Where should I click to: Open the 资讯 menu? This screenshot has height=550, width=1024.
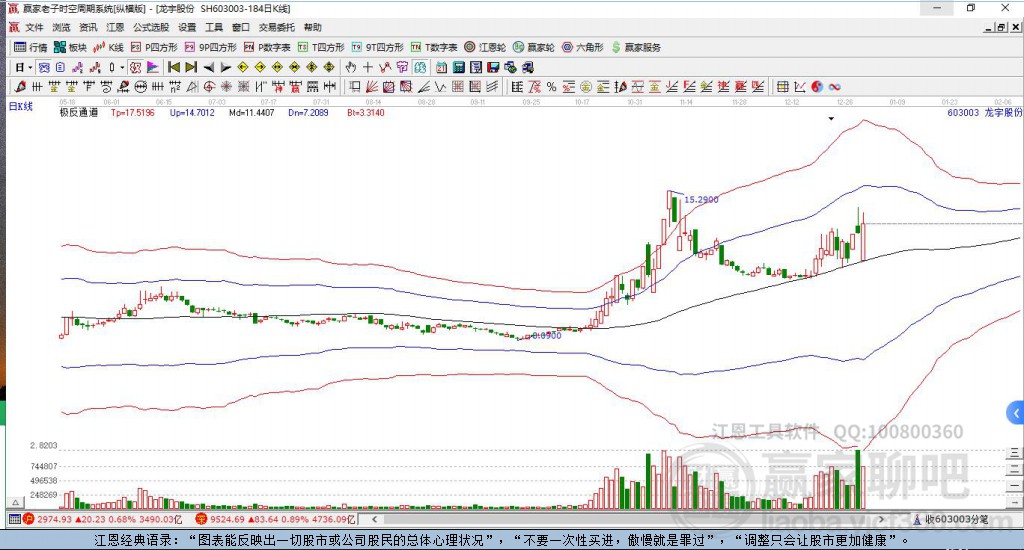88,27
